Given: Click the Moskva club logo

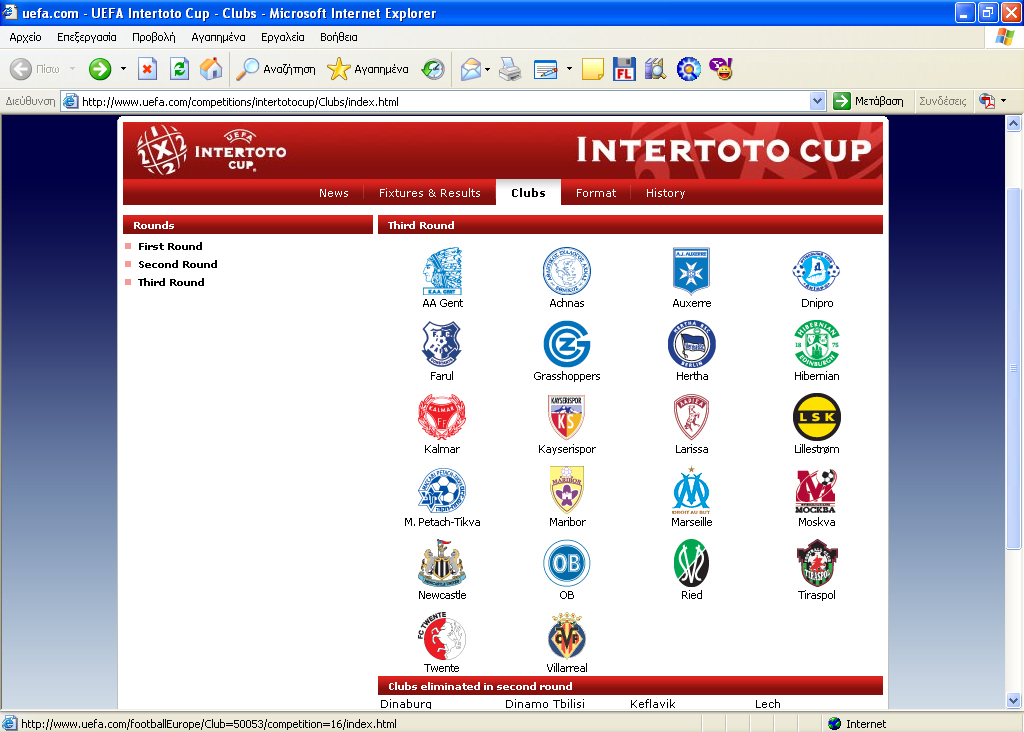Looking at the screenshot, I should point(816,490).
